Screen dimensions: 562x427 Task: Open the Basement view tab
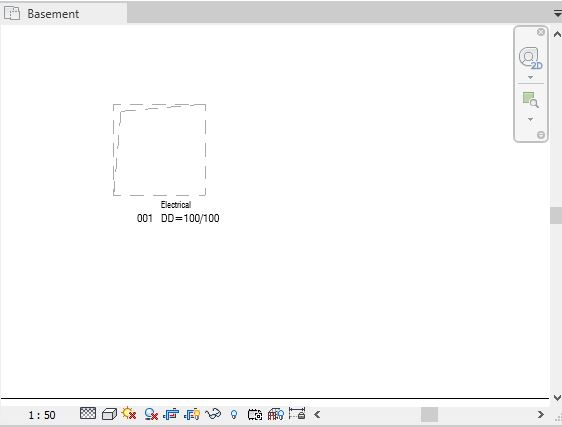pos(63,13)
